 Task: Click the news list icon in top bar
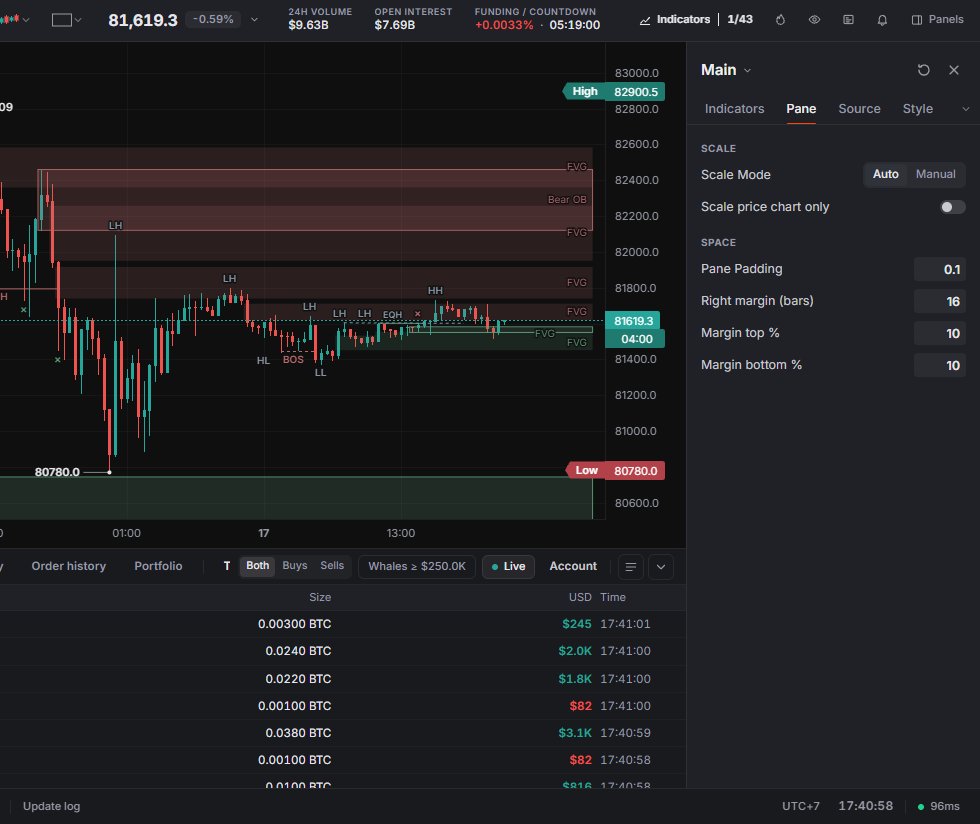pyautogui.click(x=848, y=20)
